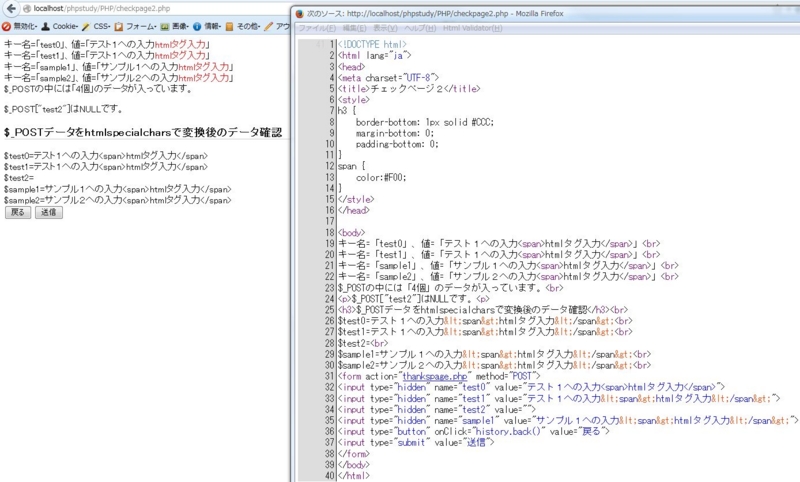The width and height of the screenshot is (800, 482).
Task: Click source line 37 submit input
Action: click(x=416, y=443)
